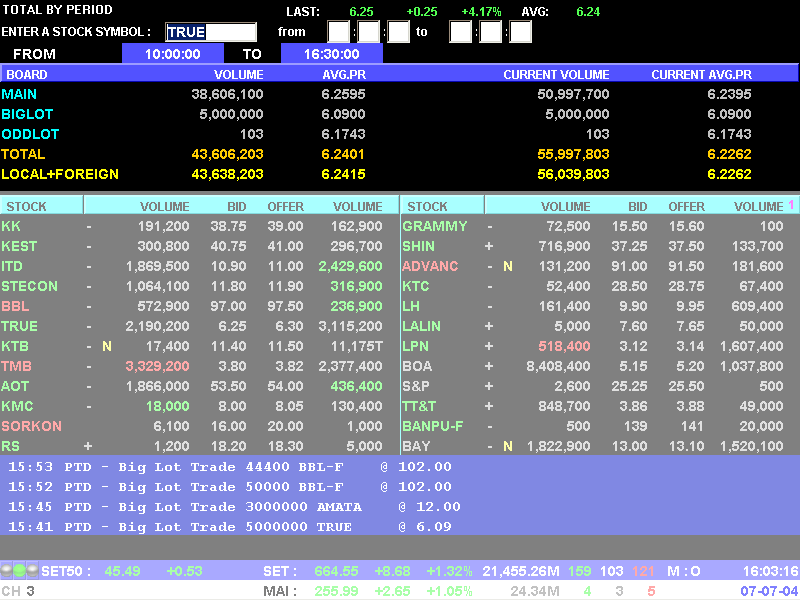
Task: Select stock KTB in the quote list
Action: pos(15,346)
